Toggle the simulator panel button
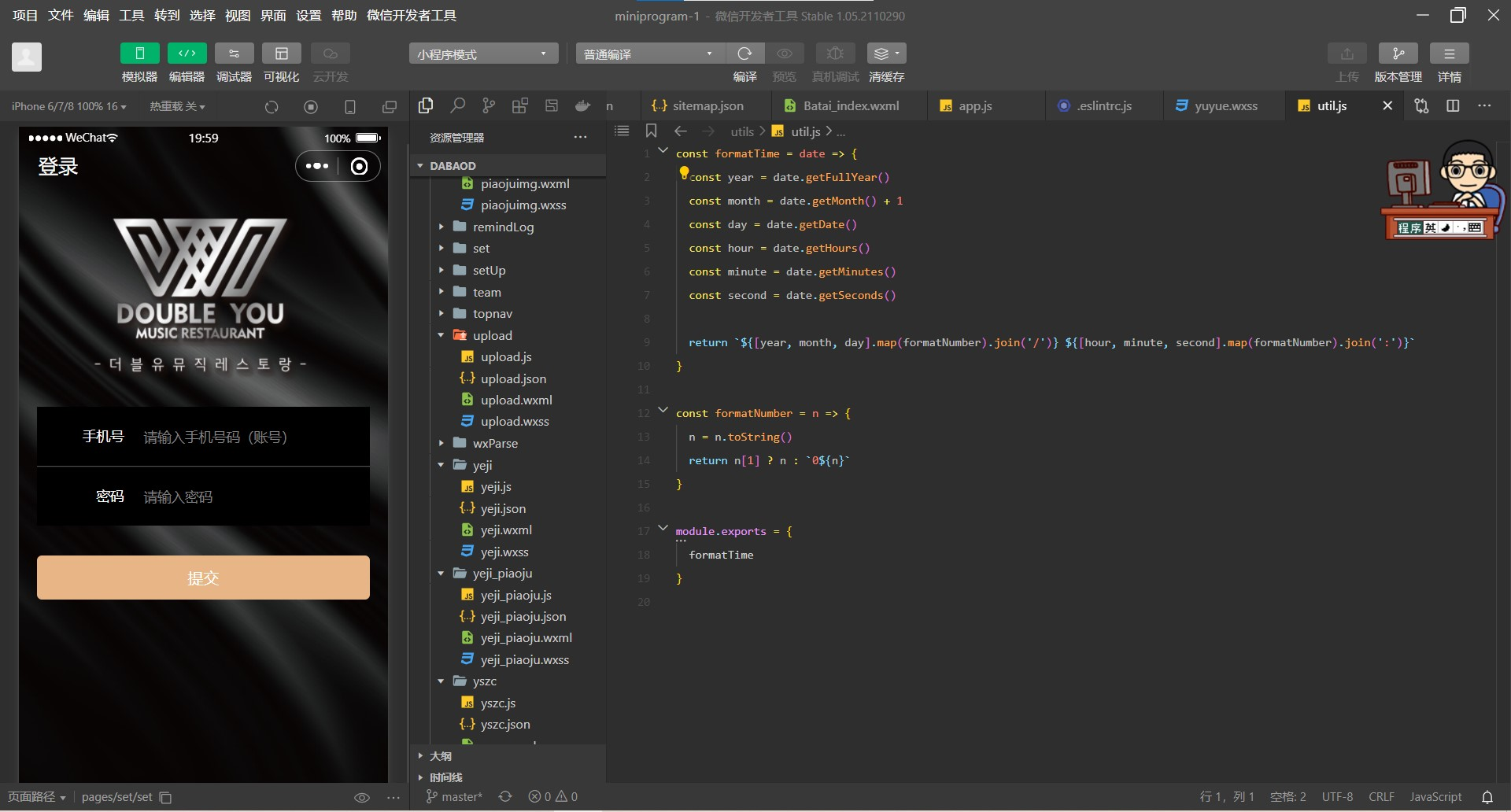The width and height of the screenshot is (1511, 812). (x=139, y=54)
